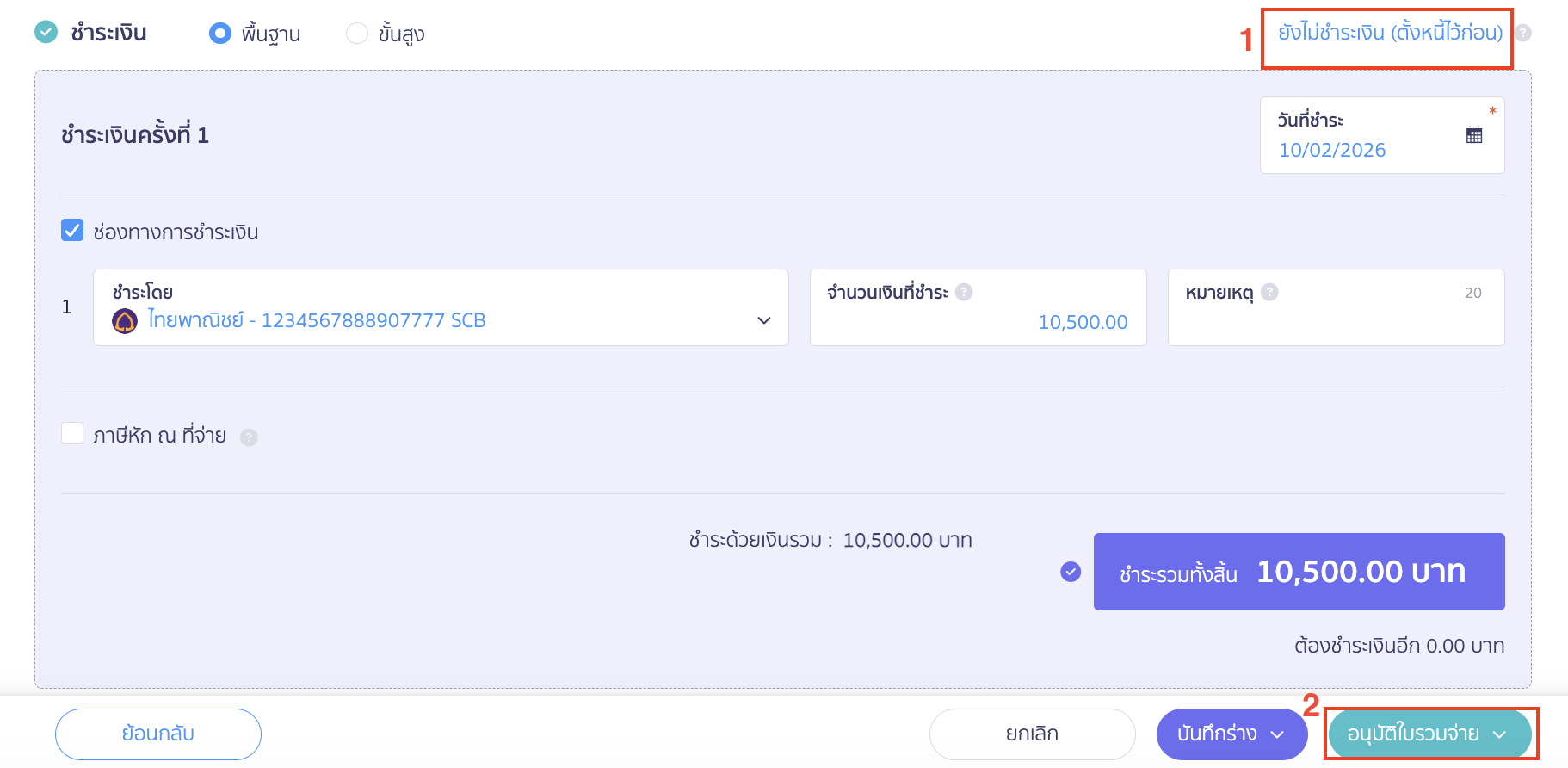Click ยังไม่ชำระเงิน (ตั้งหนี้ไว้ก่อน) link
Screen dimensions: 1568x768
tap(1387, 34)
